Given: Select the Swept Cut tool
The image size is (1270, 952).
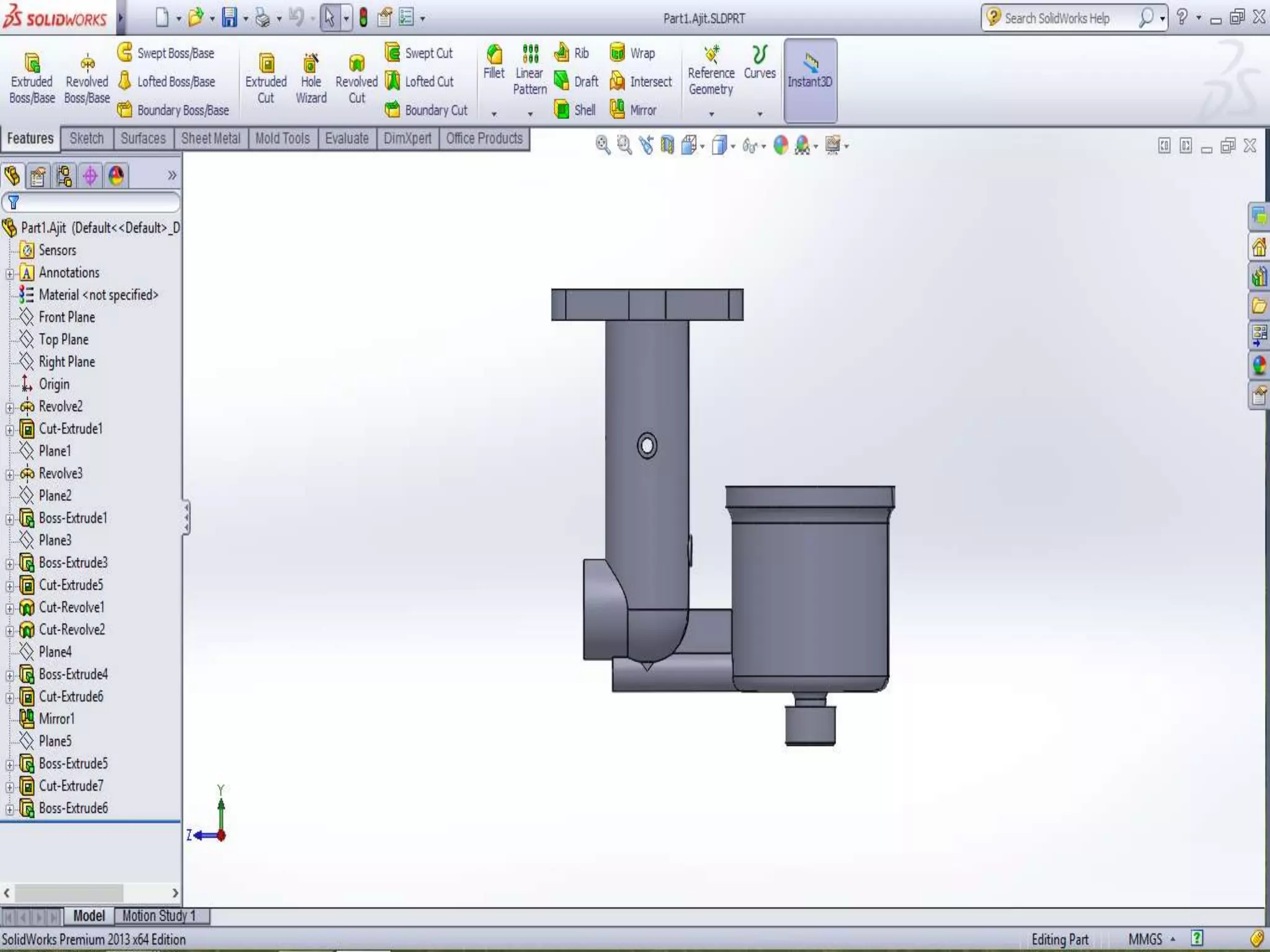Looking at the screenshot, I should pos(419,53).
